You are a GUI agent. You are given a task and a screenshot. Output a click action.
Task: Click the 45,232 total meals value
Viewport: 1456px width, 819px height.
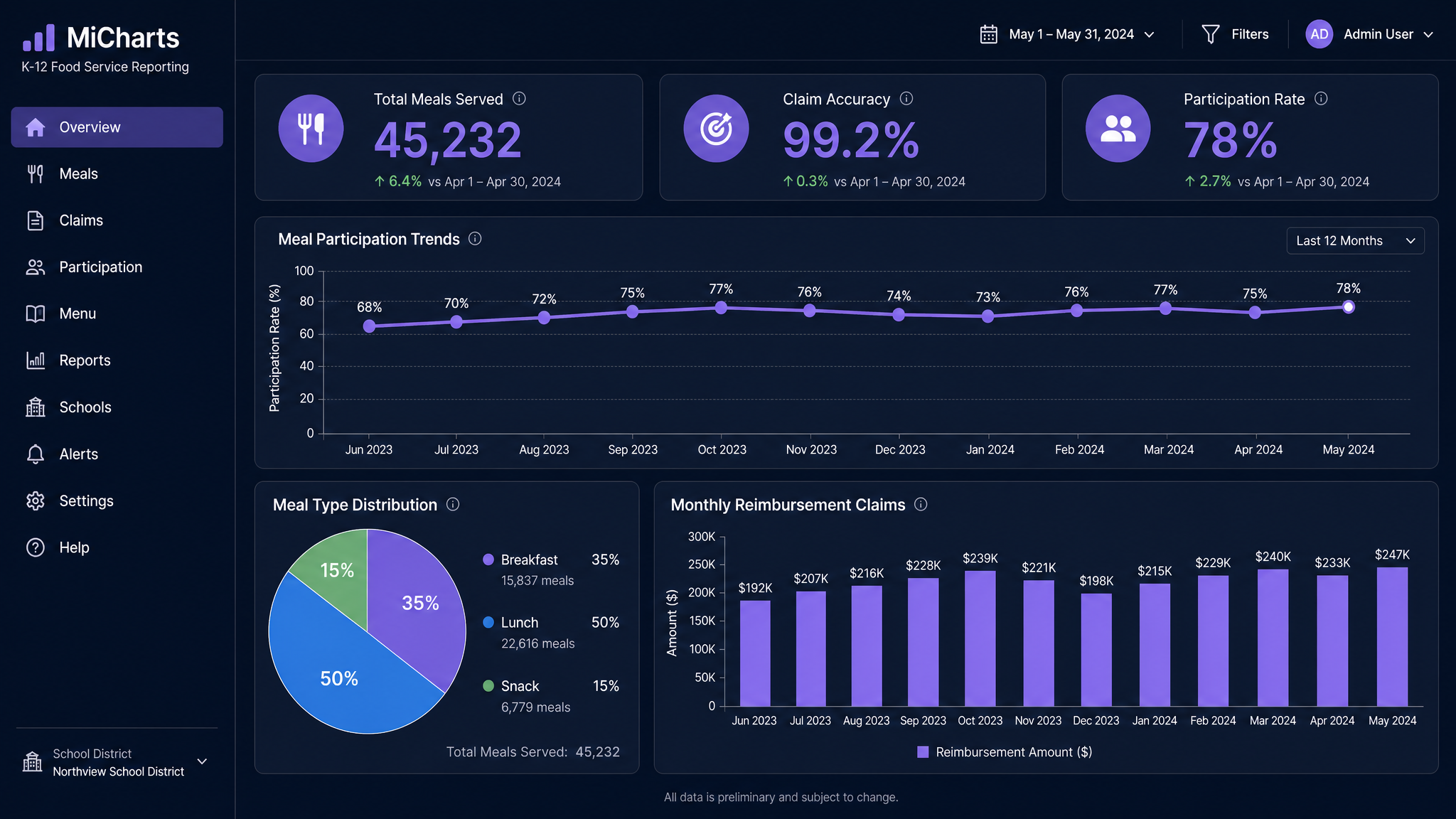(x=448, y=140)
